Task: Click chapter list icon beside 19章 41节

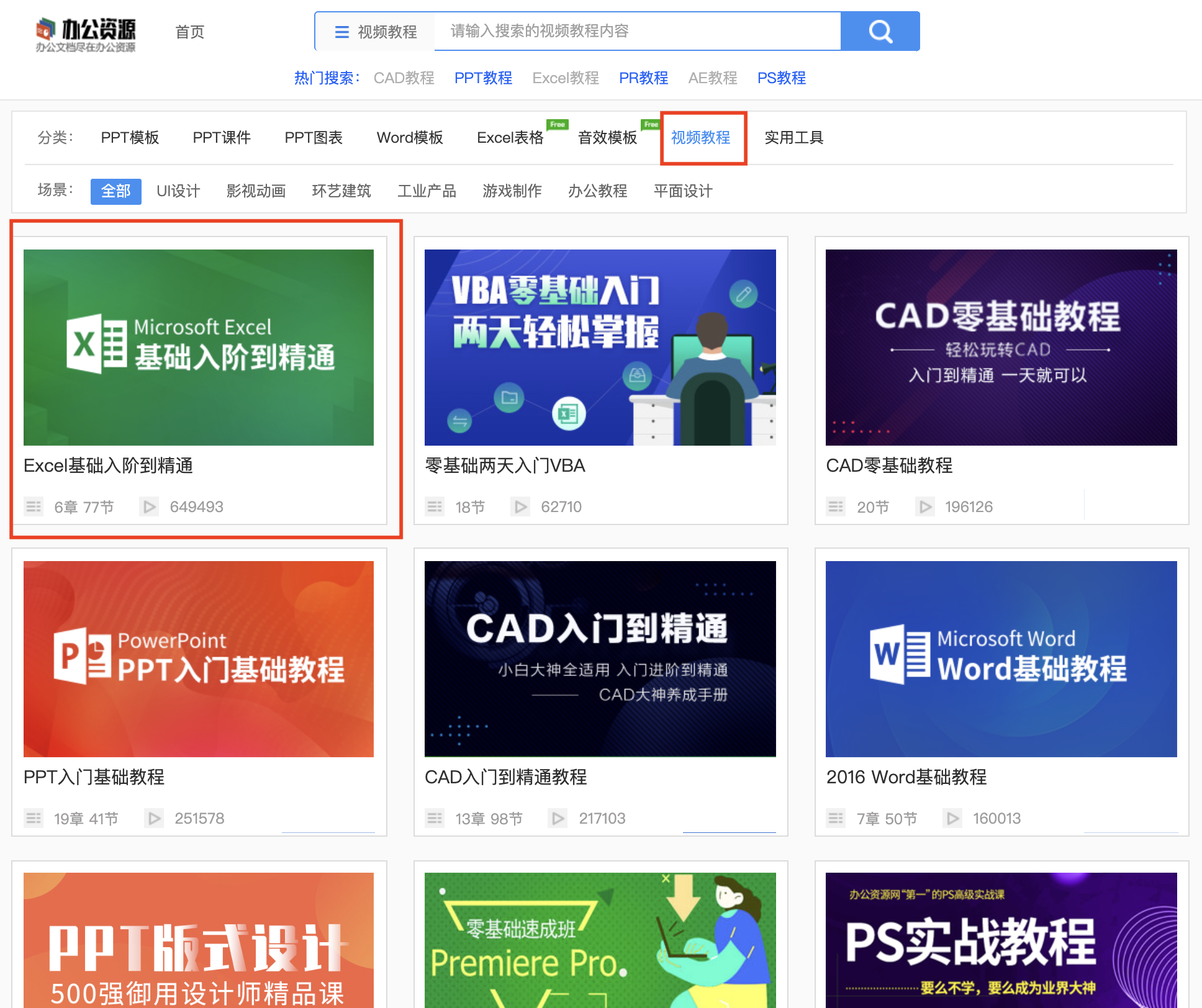Action: click(34, 819)
